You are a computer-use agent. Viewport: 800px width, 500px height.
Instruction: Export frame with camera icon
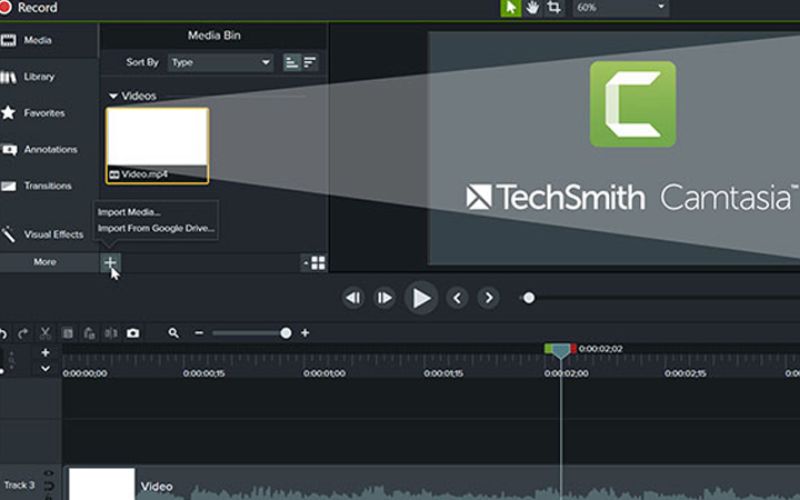(x=133, y=334)
